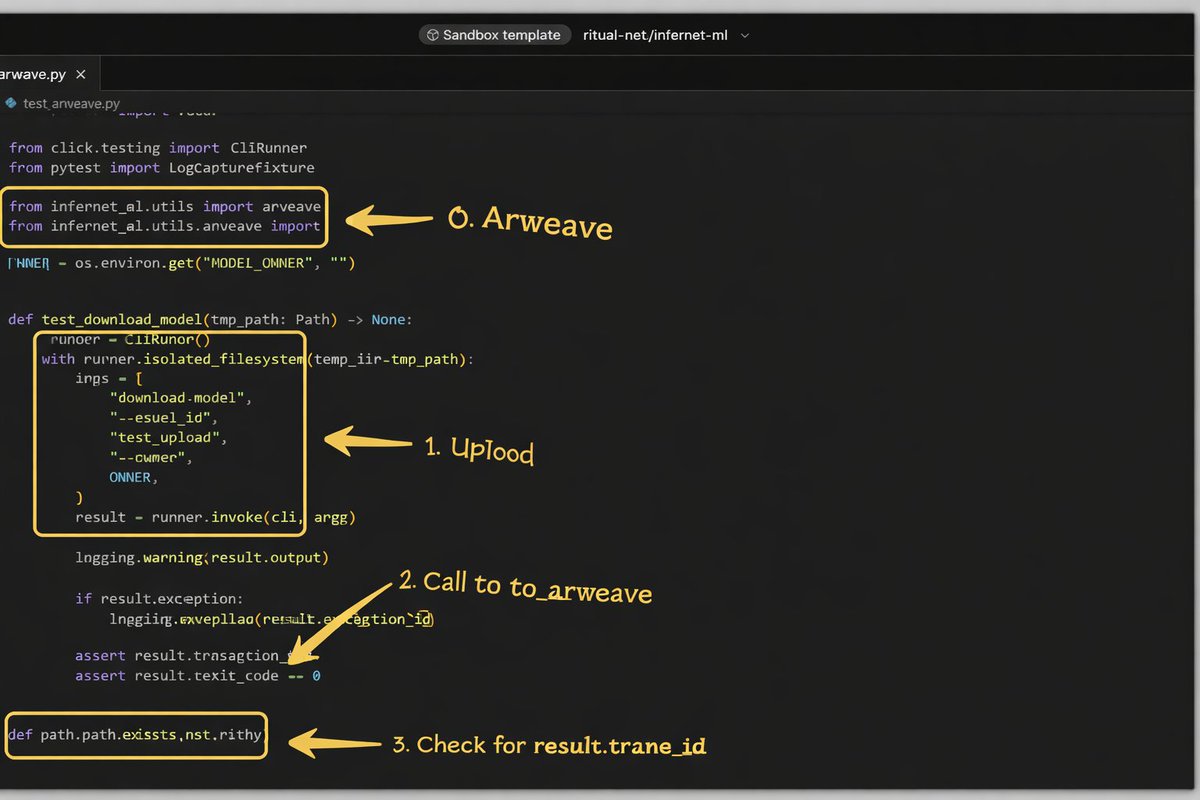1200x800 pixels.
Task: Expand the chevron next to ritual-net/infernet-ml
Action: pos(744,35)
